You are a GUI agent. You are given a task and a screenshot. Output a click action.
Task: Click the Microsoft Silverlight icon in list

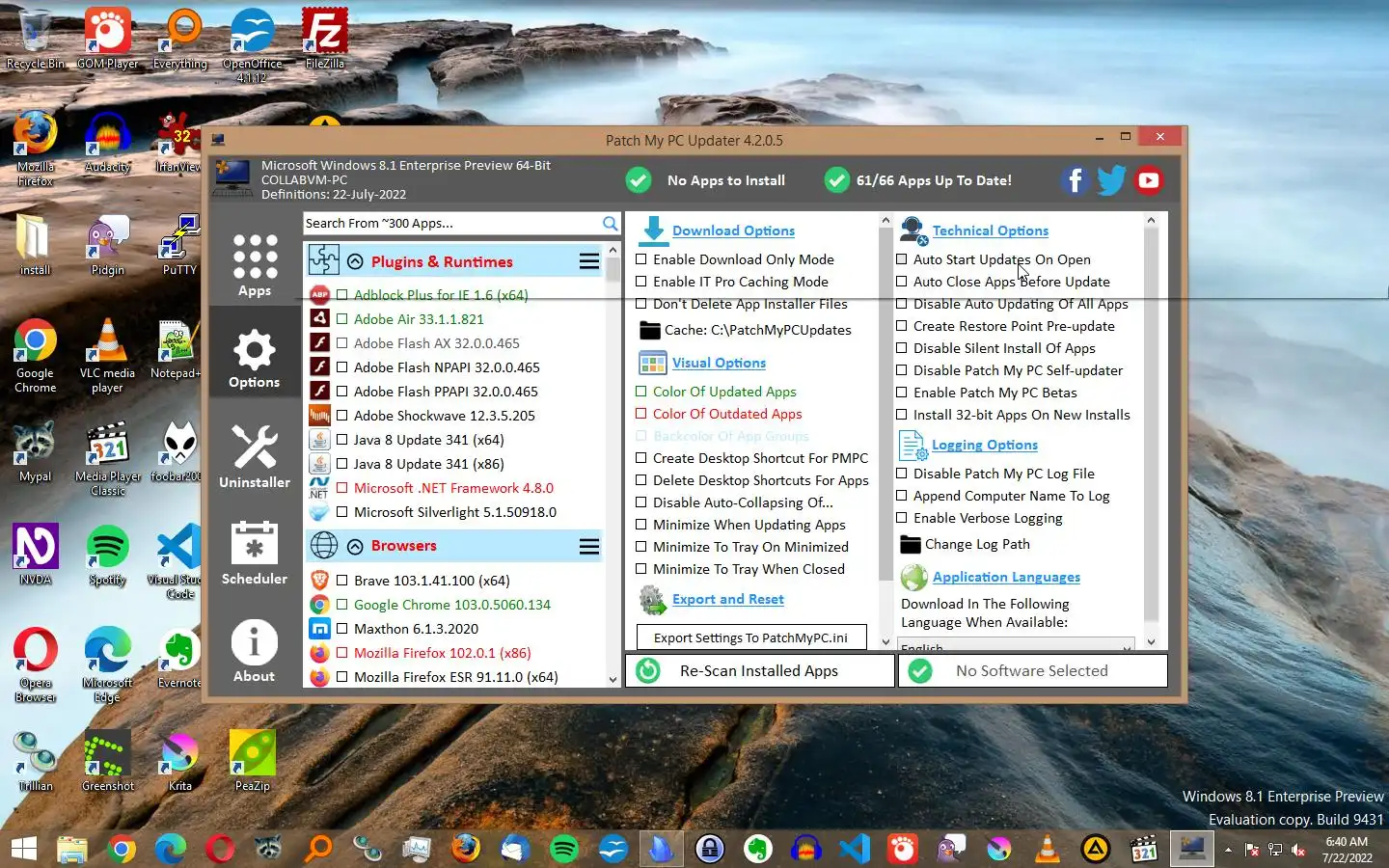coord(319,511)
